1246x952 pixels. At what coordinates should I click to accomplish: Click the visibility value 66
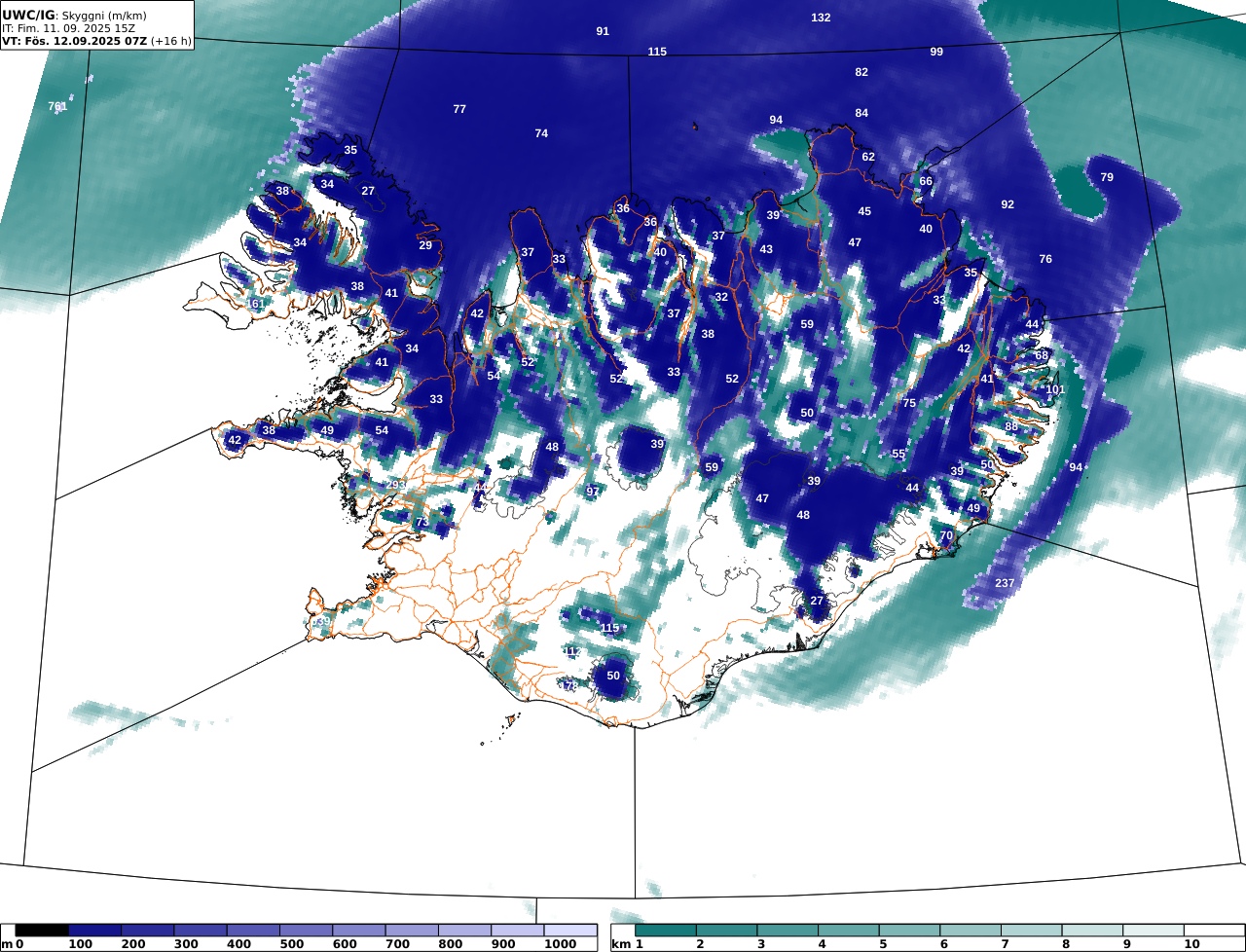[x=926, y=181]
